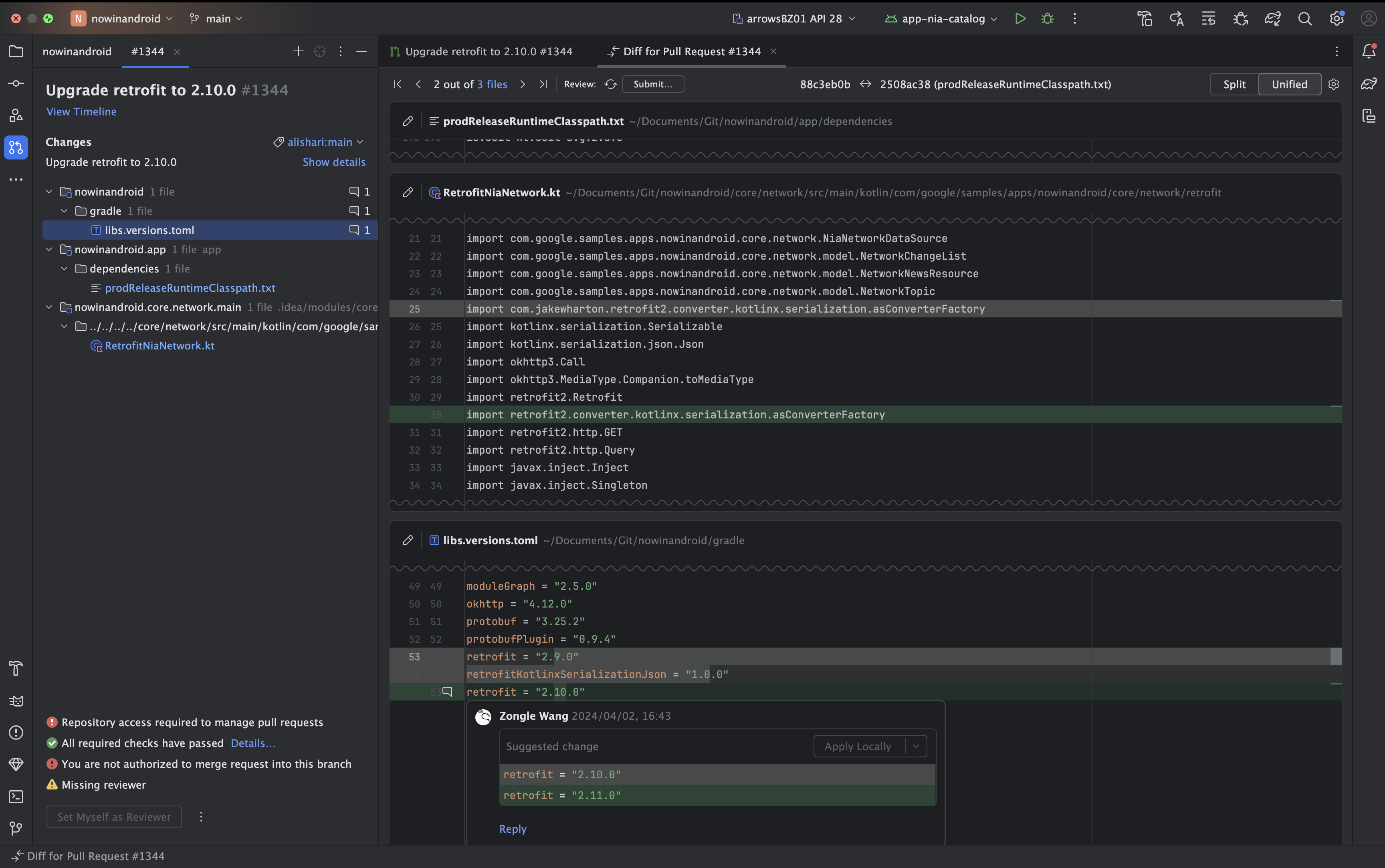1385x868 pixels.
Task: Select RetrofitNiaNetwork.kt in the changes tree
Action: pos(159,345)
